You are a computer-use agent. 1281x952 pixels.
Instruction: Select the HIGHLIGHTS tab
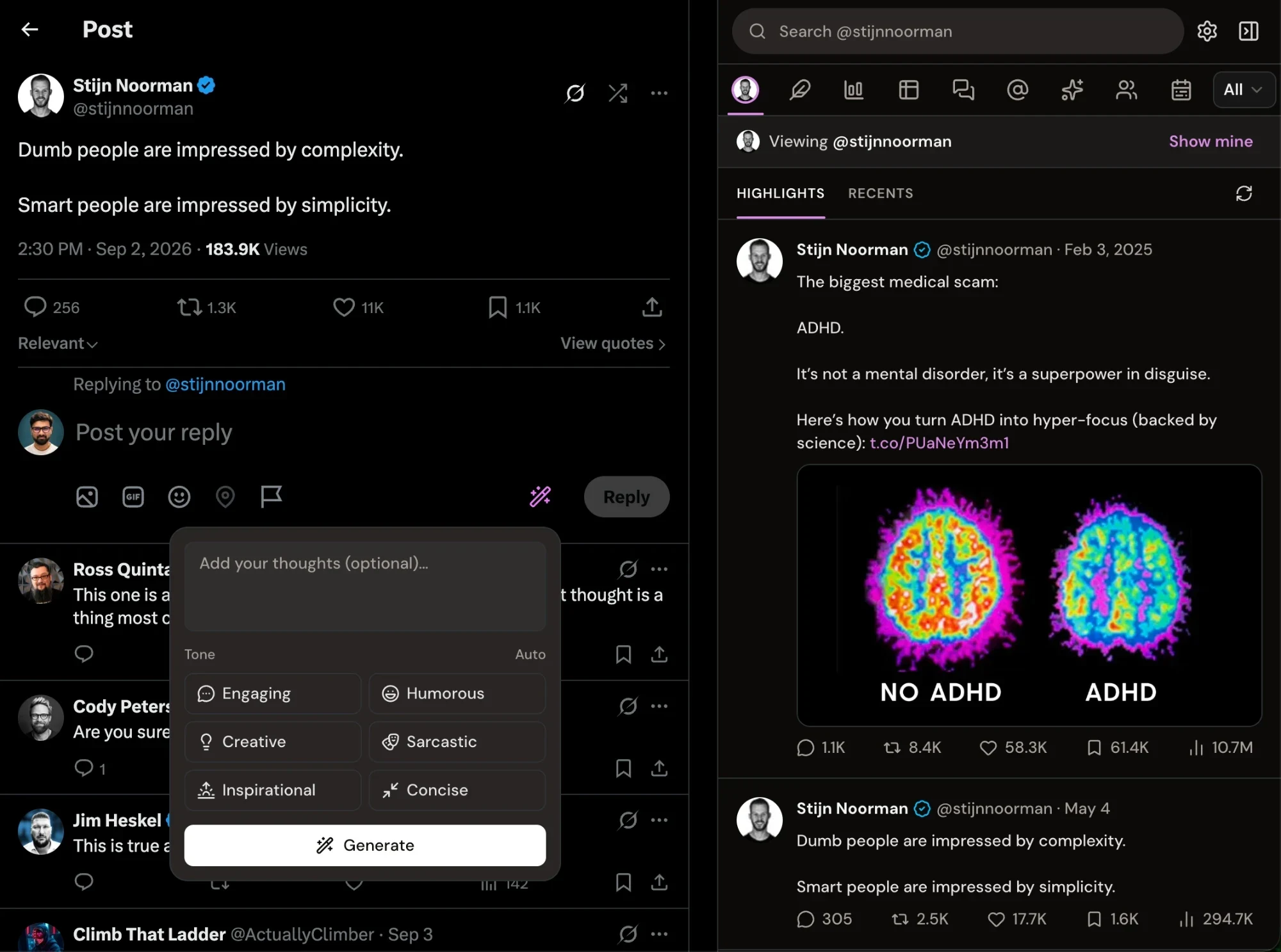[780, 193]
